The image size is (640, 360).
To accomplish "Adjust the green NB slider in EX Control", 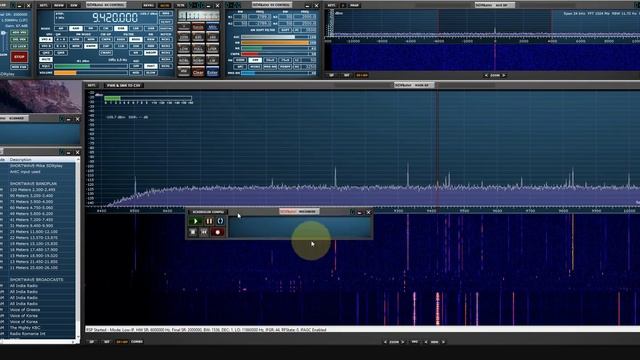I will [x=275, y=49].
